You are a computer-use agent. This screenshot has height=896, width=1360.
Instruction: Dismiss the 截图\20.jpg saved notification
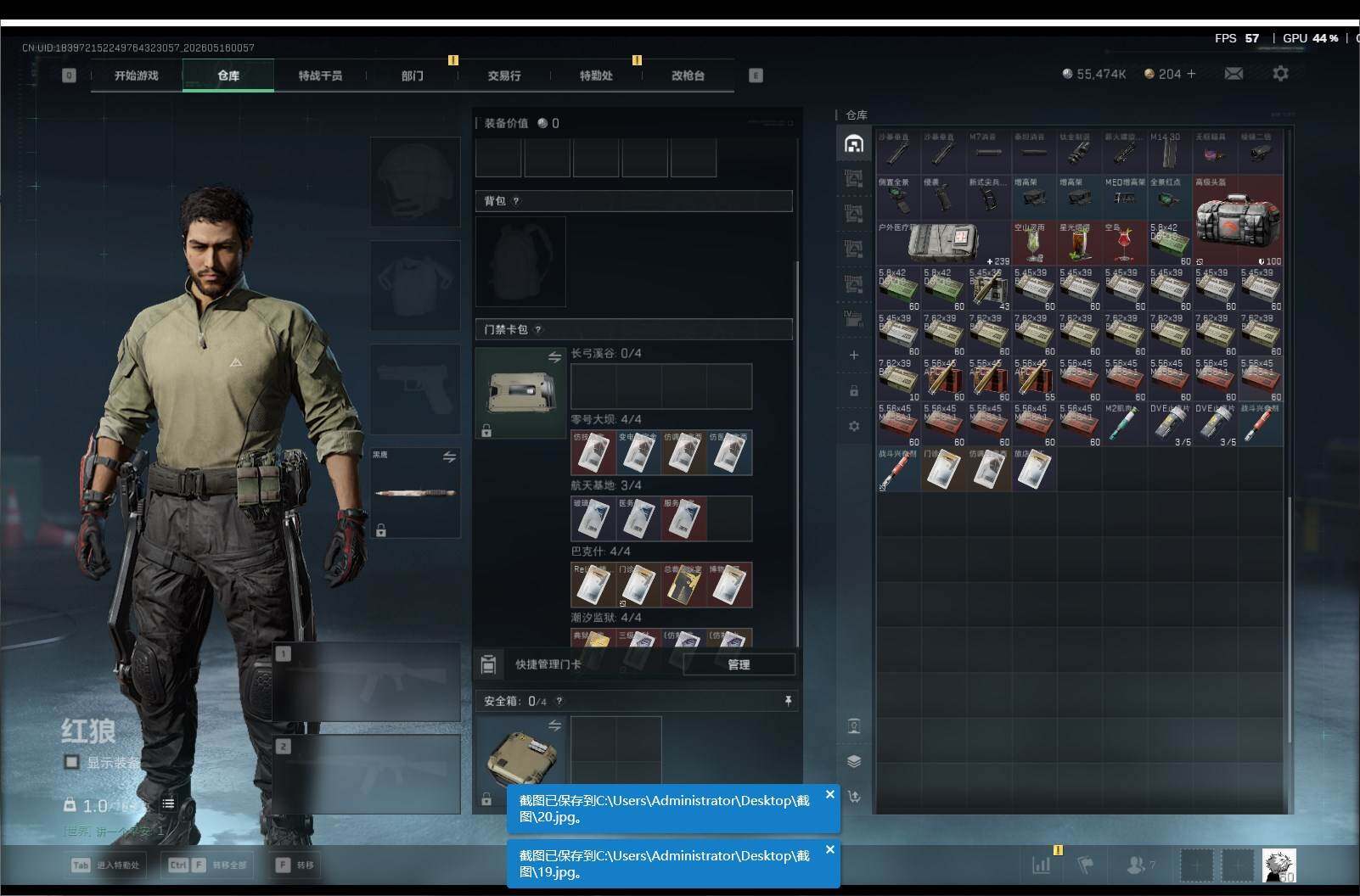point(830,795)
